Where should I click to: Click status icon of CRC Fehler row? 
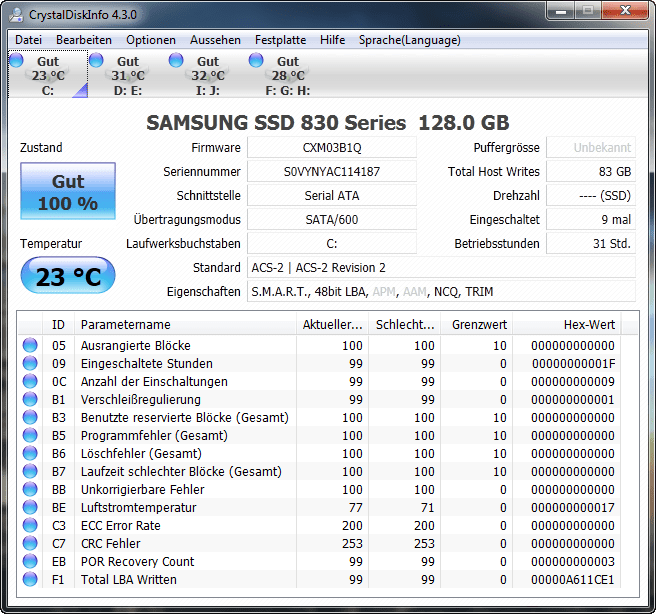pos(30,543)
